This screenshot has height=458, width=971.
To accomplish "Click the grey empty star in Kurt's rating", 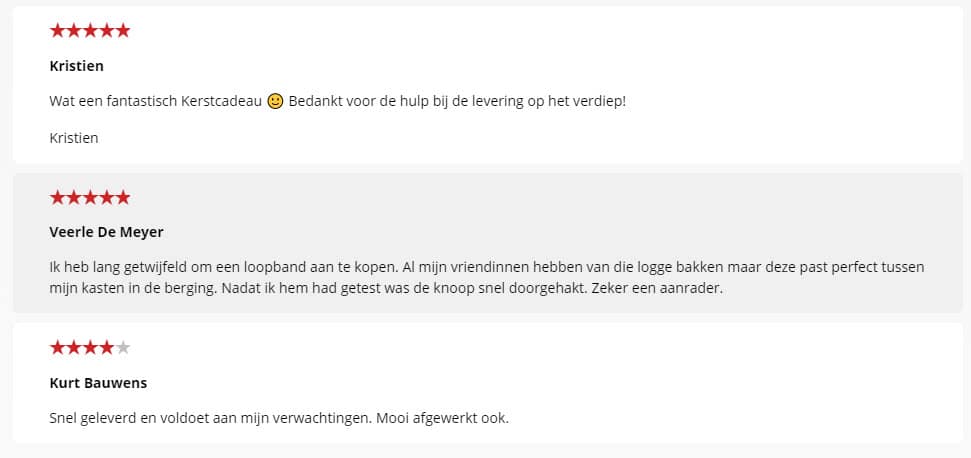I will point(123,347).
